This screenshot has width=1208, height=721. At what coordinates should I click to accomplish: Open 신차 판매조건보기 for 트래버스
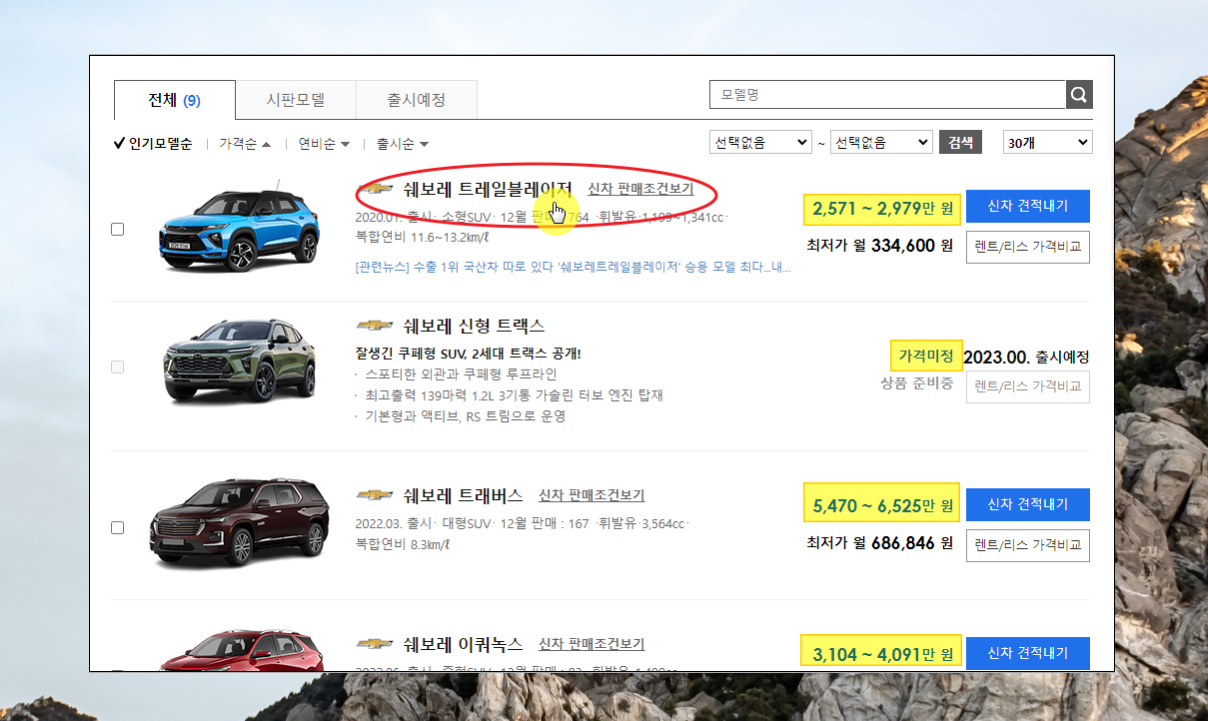(x=592, y=495)
